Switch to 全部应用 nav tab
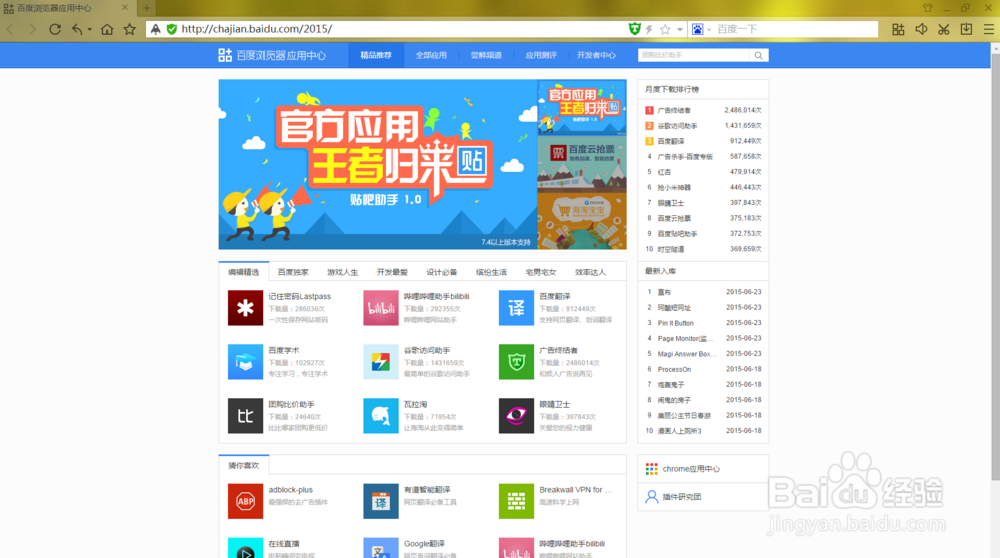Image resolution: width=1000 pixels, height=558 pixels. coord(431,55)
